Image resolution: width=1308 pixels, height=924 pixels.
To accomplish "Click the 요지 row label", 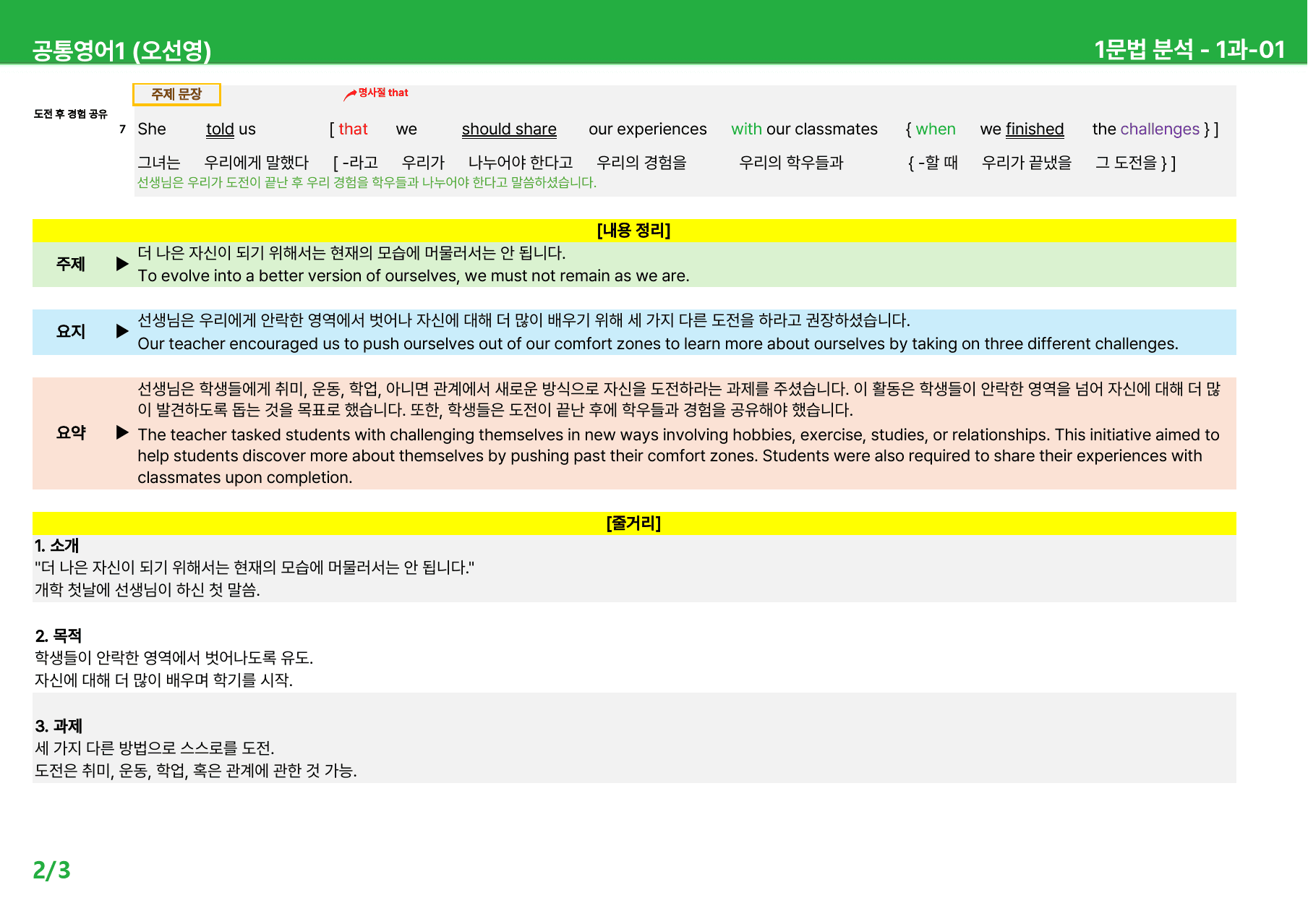I will [70, 331].
